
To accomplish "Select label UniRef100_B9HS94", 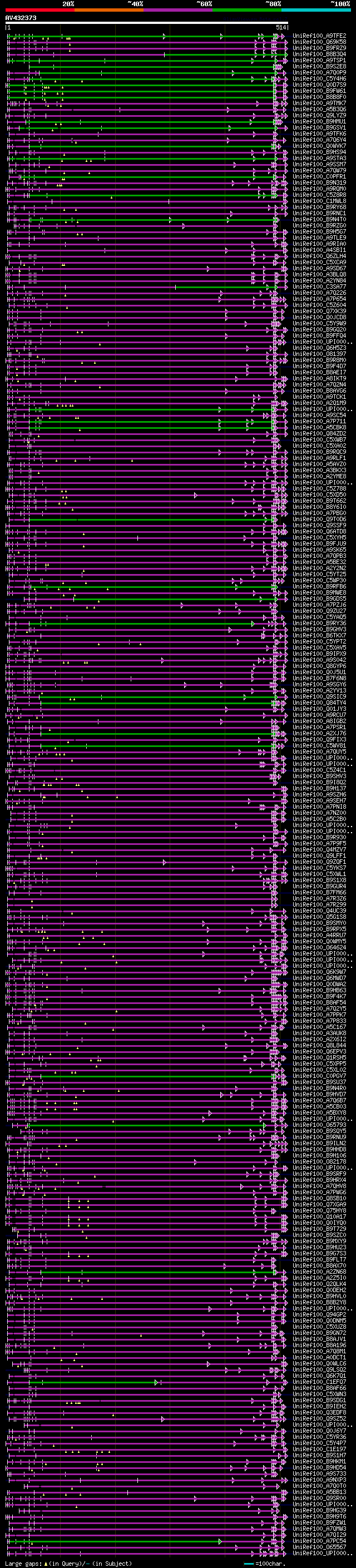I will click(319, 152).
